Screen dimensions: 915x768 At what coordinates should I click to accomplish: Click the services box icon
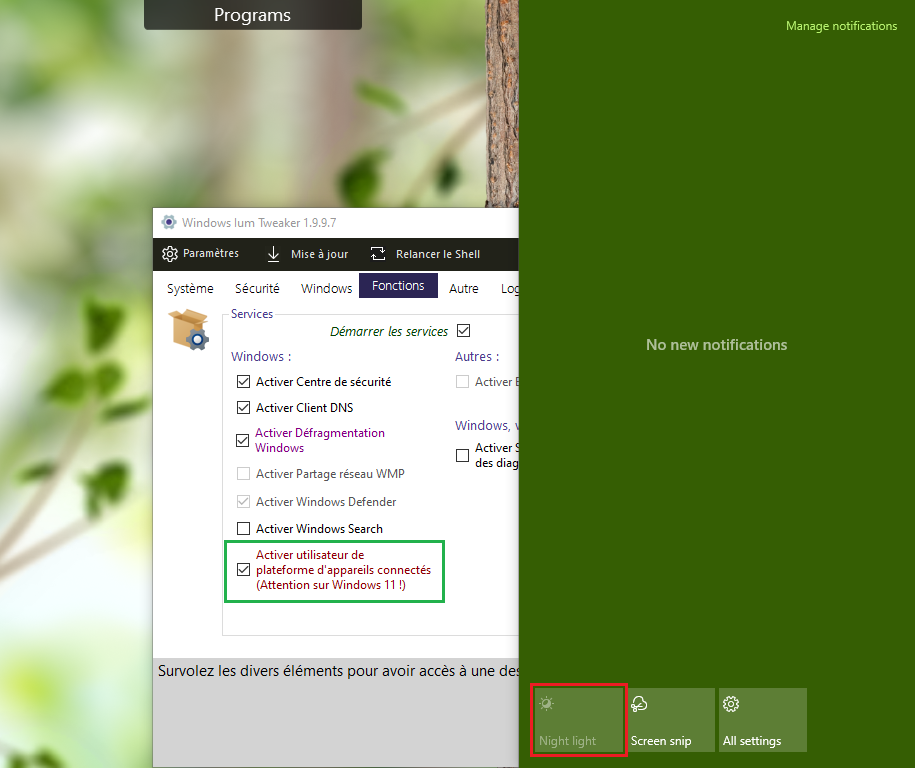[x=189, y=330]
